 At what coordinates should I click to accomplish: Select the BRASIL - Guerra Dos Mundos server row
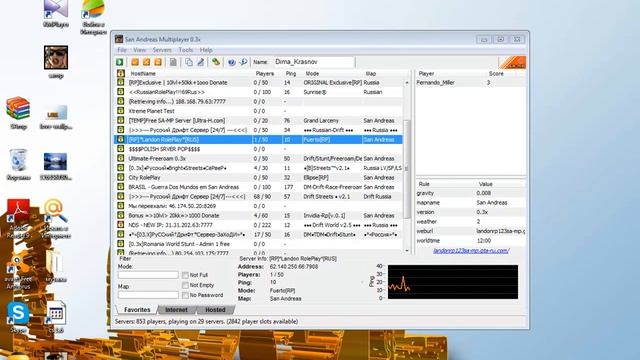click(259, 187)
